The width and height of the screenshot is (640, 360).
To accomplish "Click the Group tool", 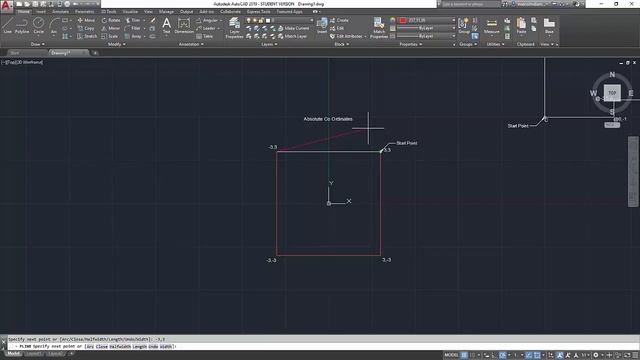I will coord(464,25).
